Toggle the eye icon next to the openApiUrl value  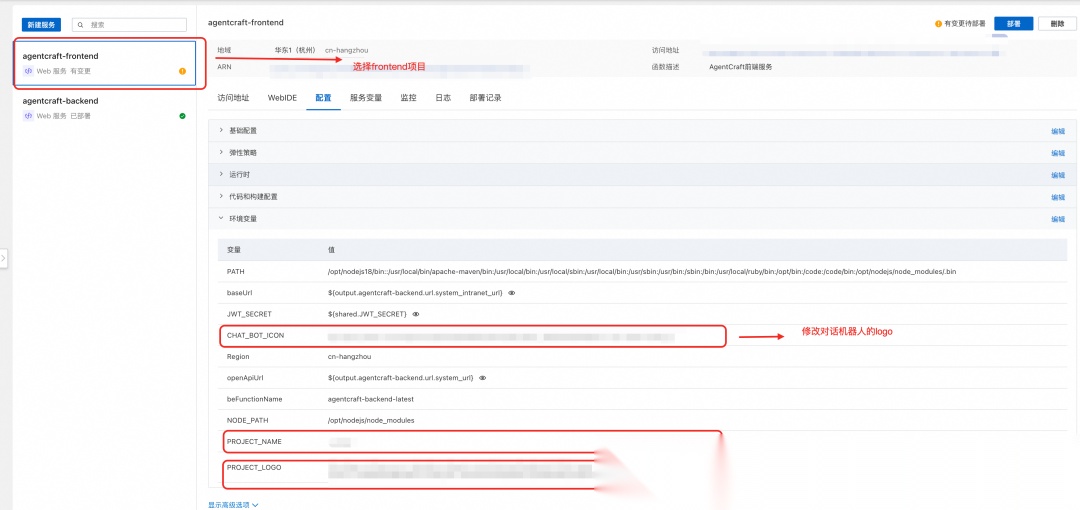tap(483, 378)
